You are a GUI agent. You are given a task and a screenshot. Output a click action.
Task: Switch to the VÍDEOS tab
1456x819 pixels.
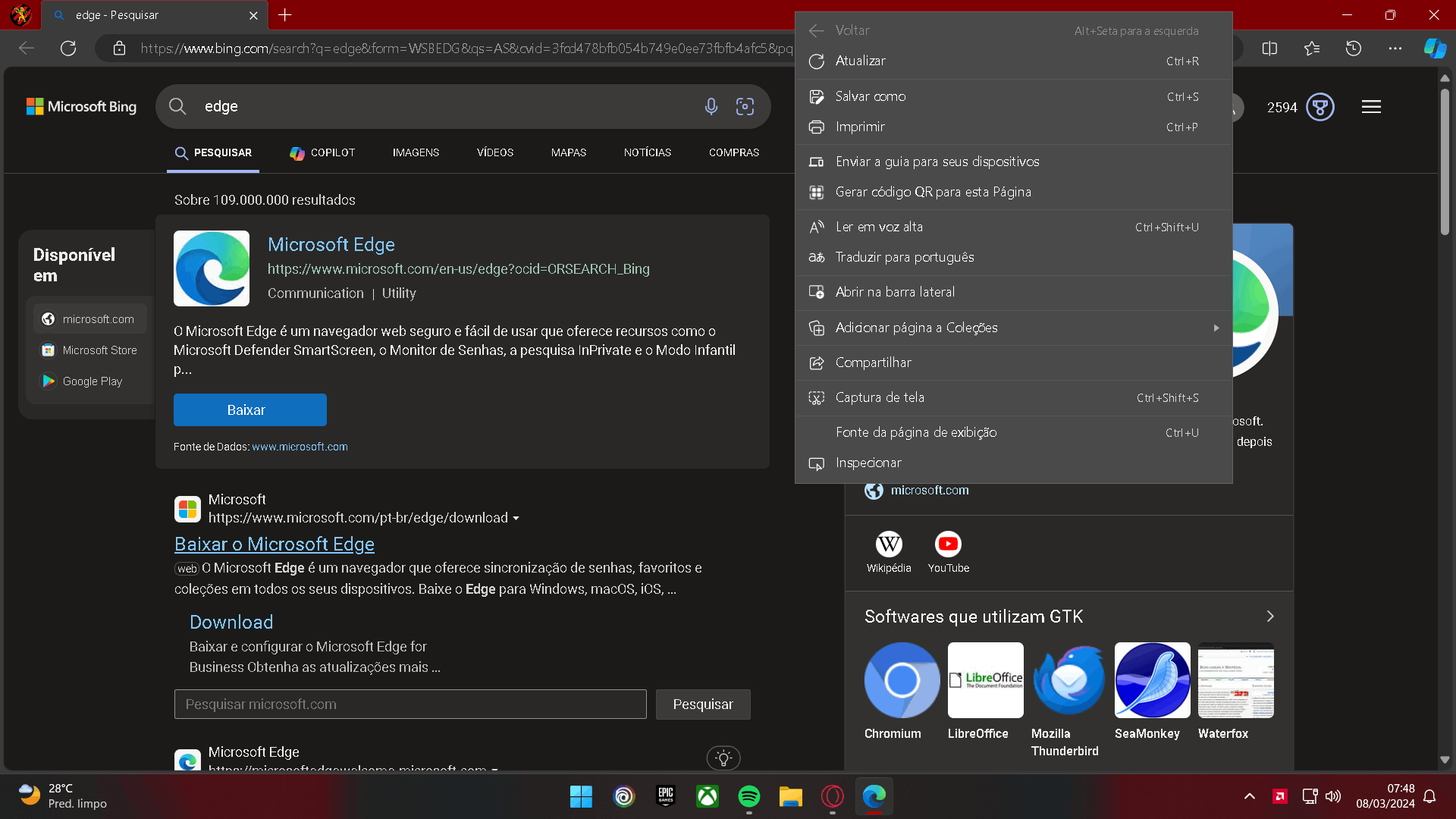pyautogui.click(x=495, y=152)
